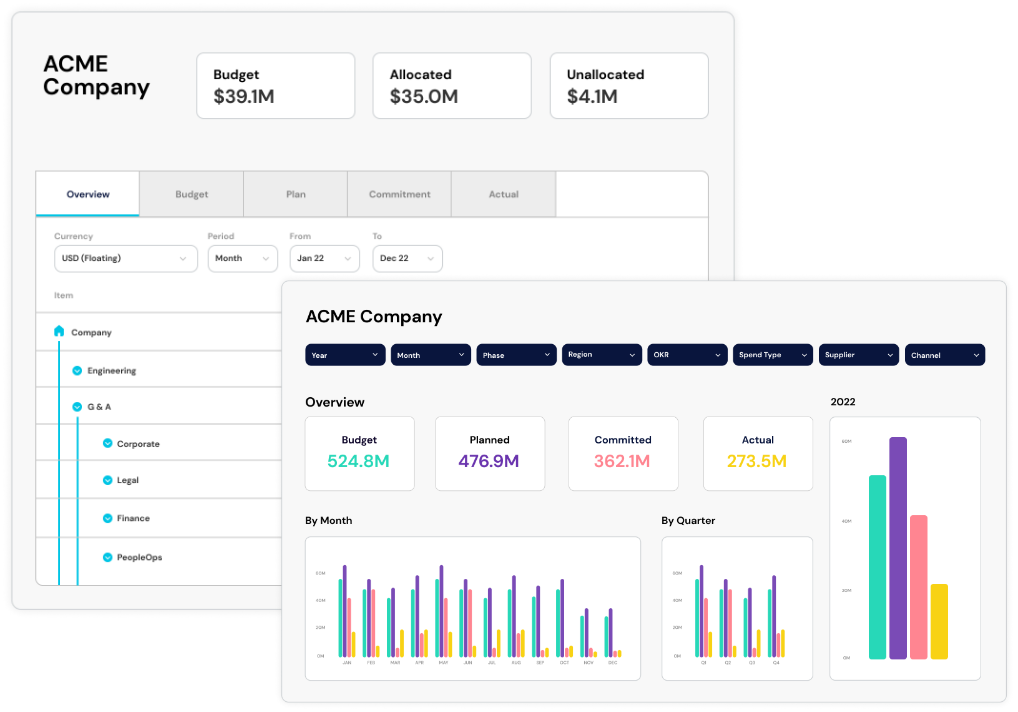Click the Legal row chevron icon
The height and width of the screenshot is (712, 1018).
pyautogui.click(x=107, y=481)
